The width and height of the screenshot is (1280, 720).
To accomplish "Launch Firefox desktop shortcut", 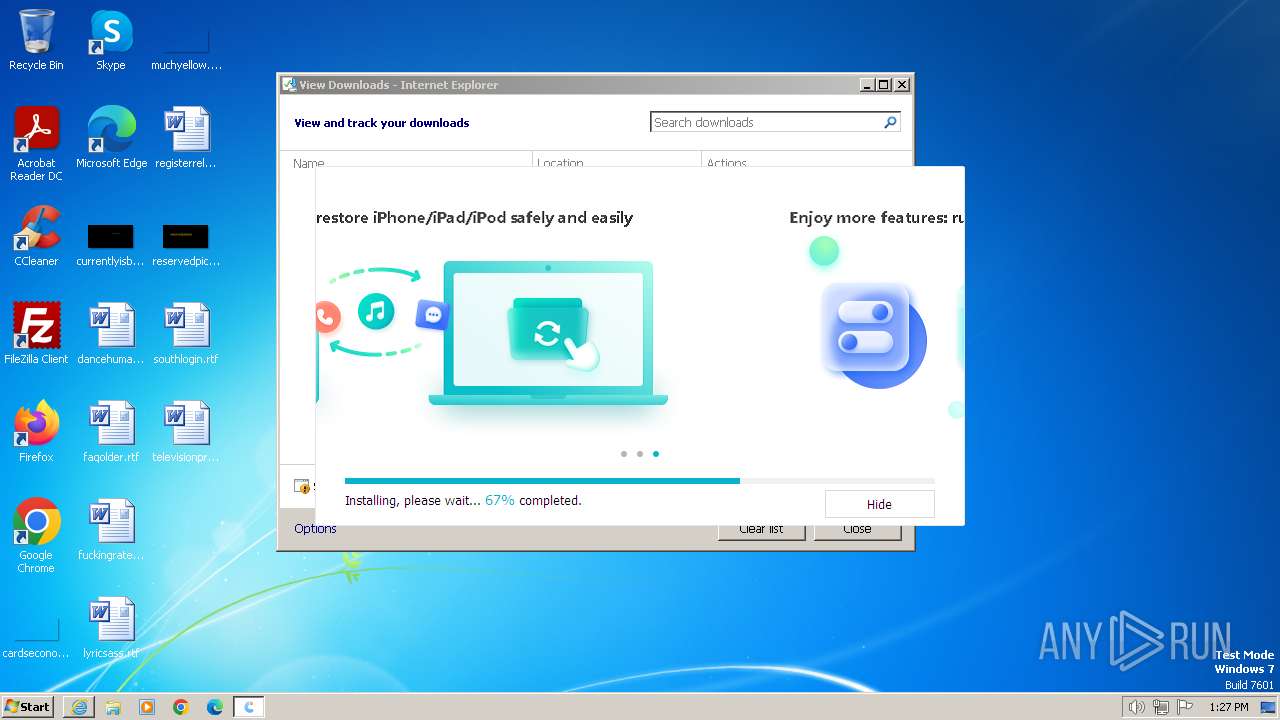I will click(x=36, y=432).
